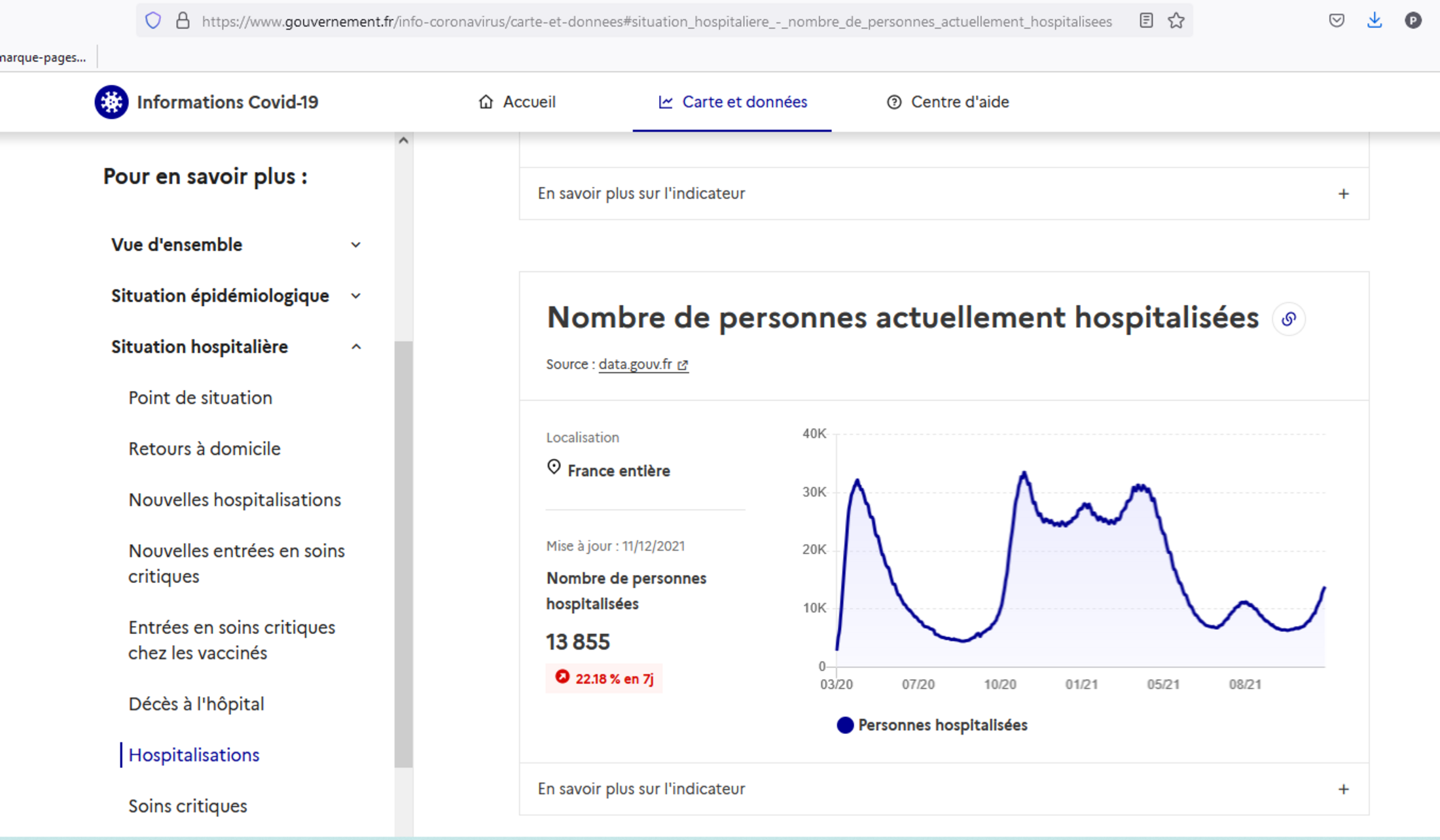Click the sidebar scroll up arrow
Screen dimensions: 1440x840
(403, 140)
